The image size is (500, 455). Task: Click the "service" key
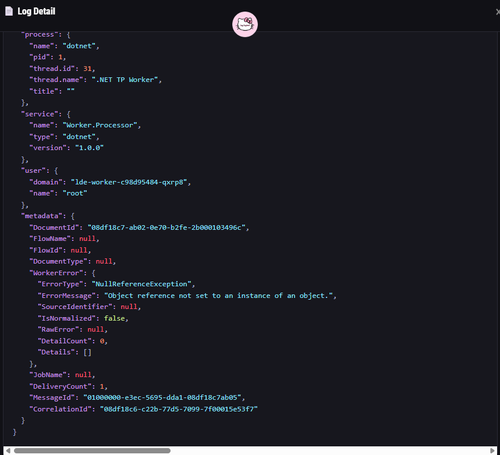(39, 114)
